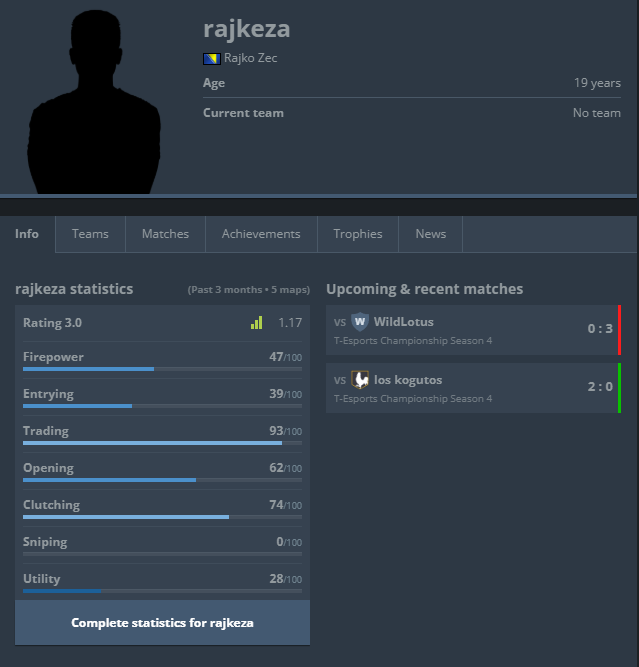Click the Upcoming & recent matches heading
The height and width of the screenshot is (667, 639).
(425, 289)
